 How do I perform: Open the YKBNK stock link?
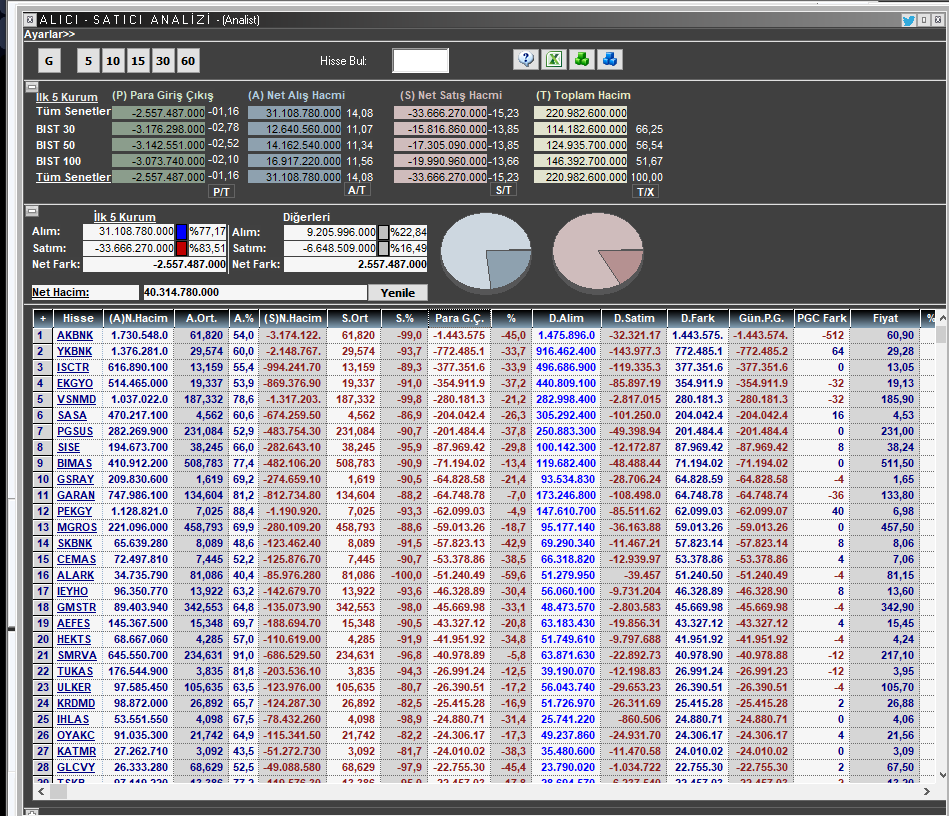point(74,351)
